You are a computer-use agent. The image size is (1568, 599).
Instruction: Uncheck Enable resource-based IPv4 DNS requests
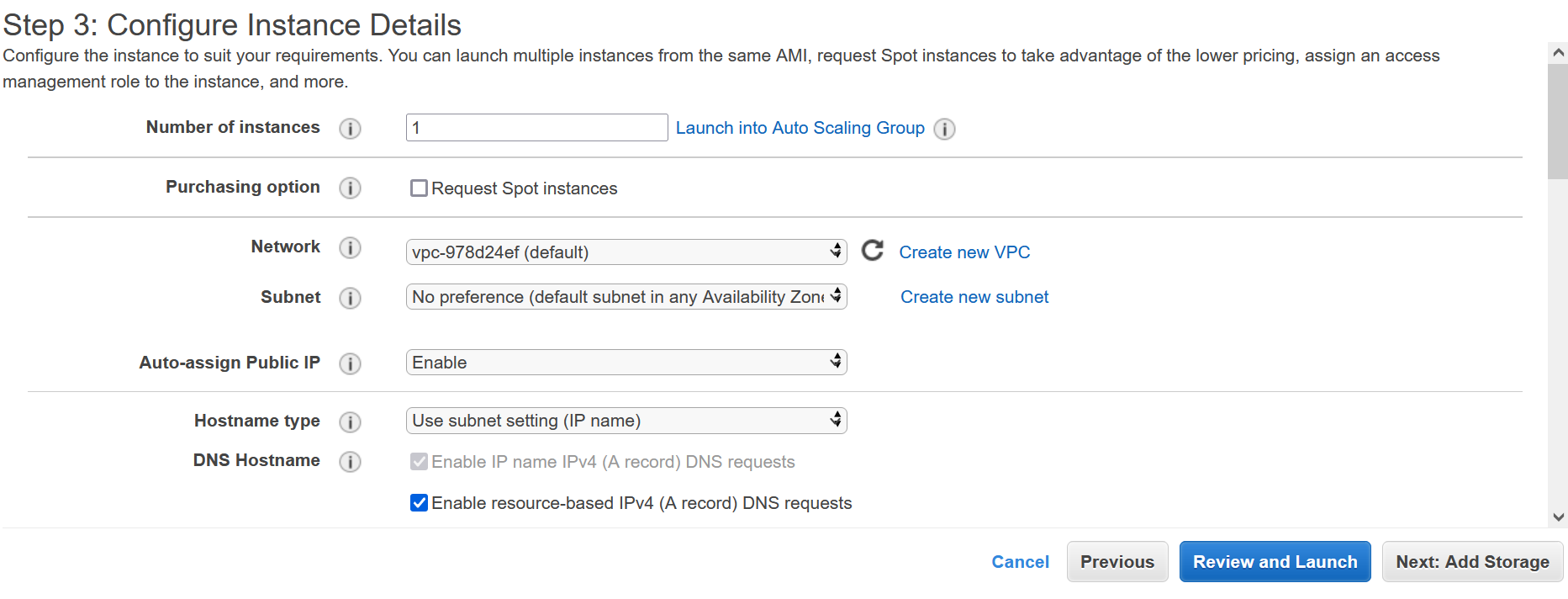419,503
